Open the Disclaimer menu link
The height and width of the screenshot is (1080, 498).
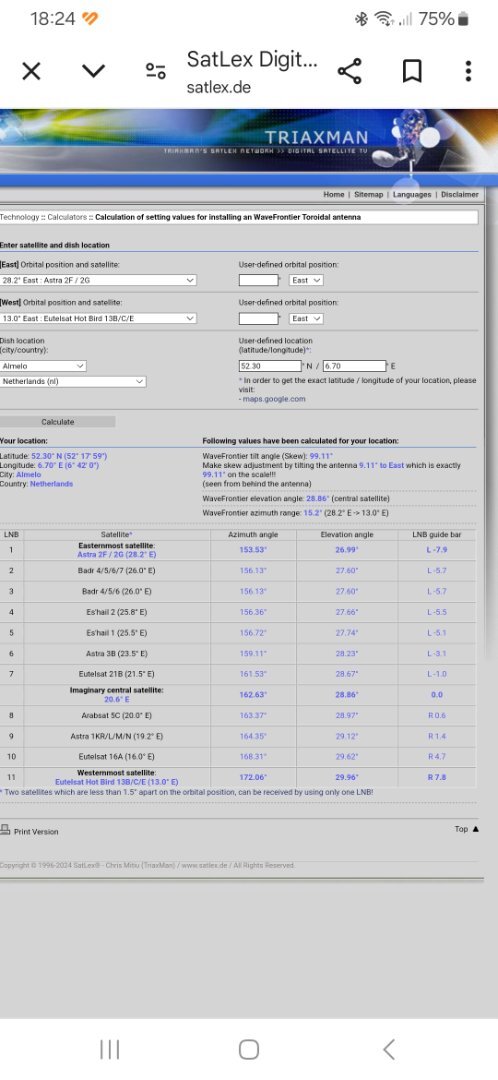click(459, 194)
